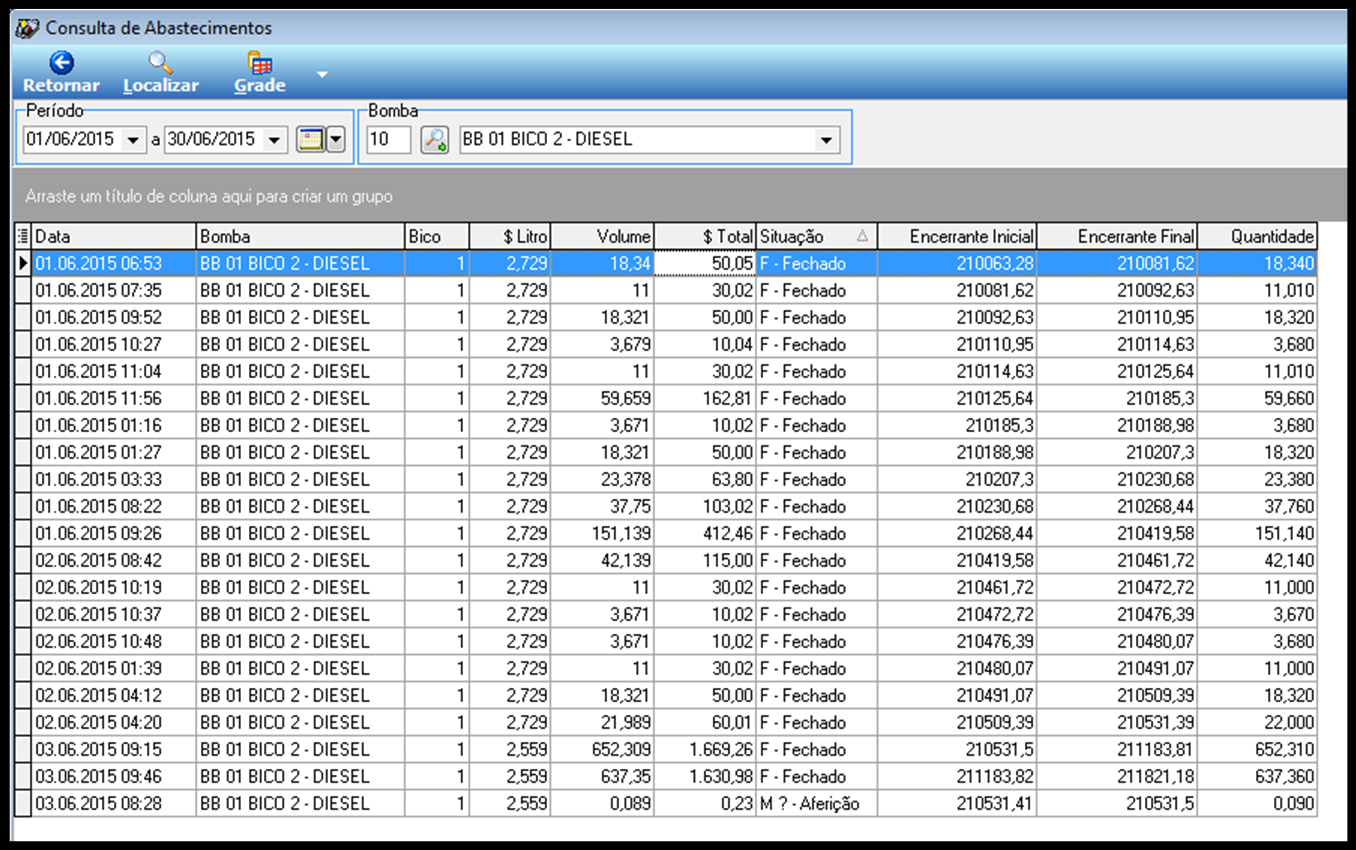Sort by the Data column header
The image size is (1356, 850).
115,237
